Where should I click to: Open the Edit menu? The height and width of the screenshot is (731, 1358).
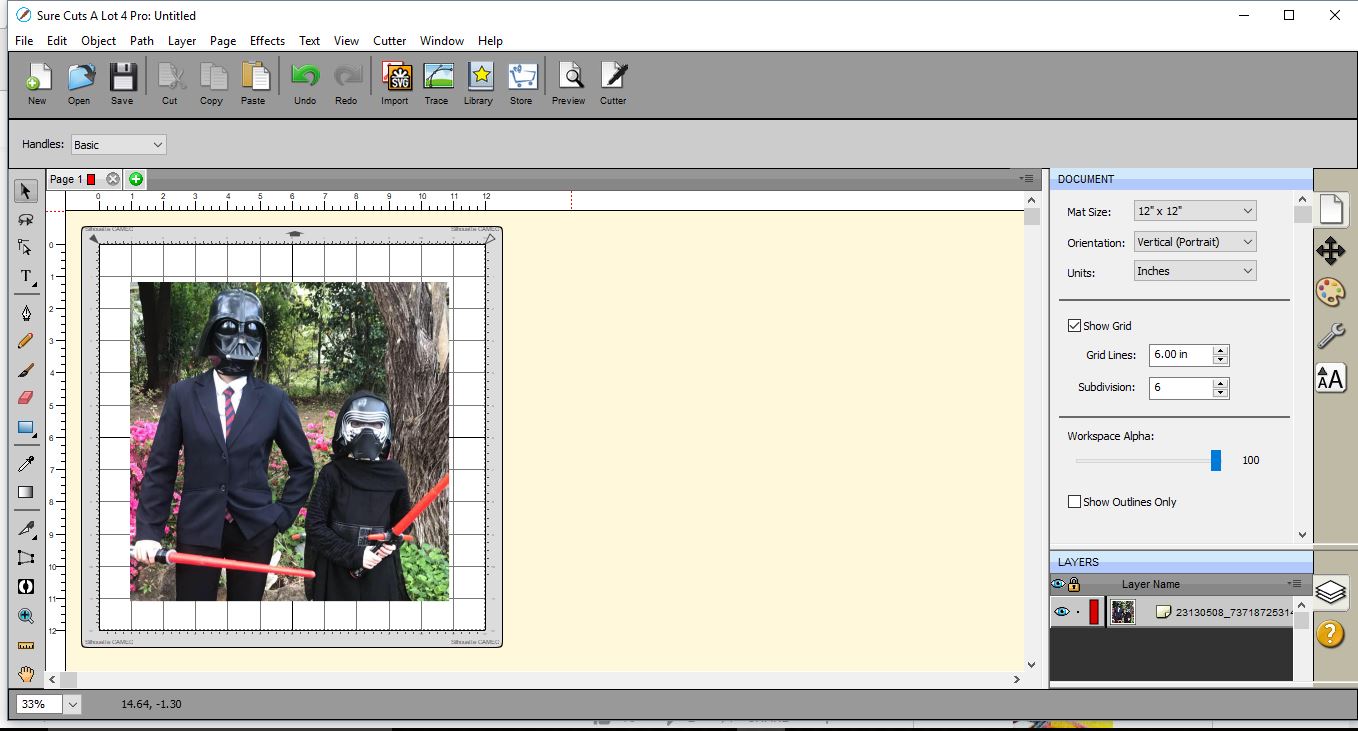[x=57, y=41]
